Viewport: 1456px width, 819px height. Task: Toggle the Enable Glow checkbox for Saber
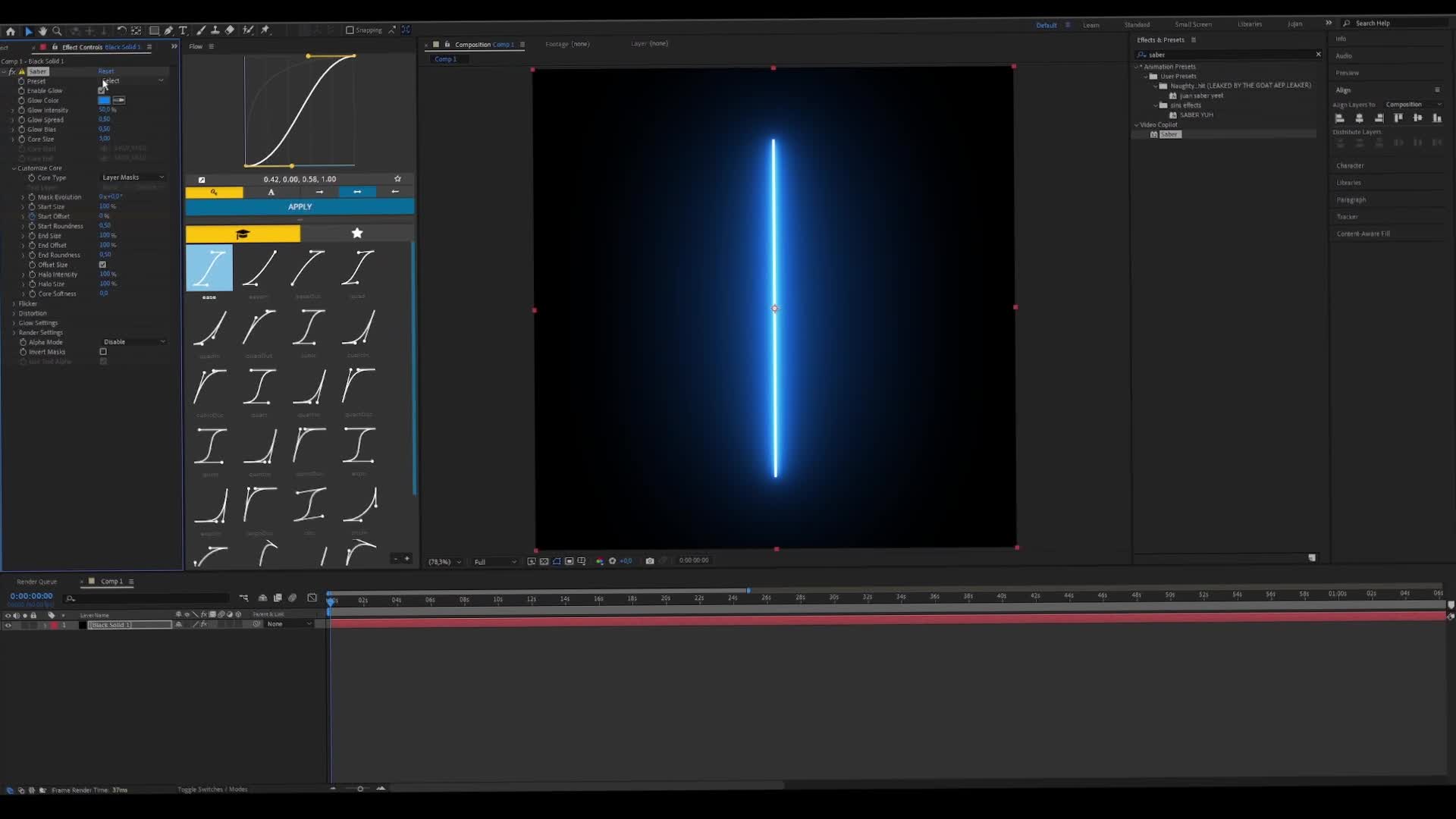103,90
